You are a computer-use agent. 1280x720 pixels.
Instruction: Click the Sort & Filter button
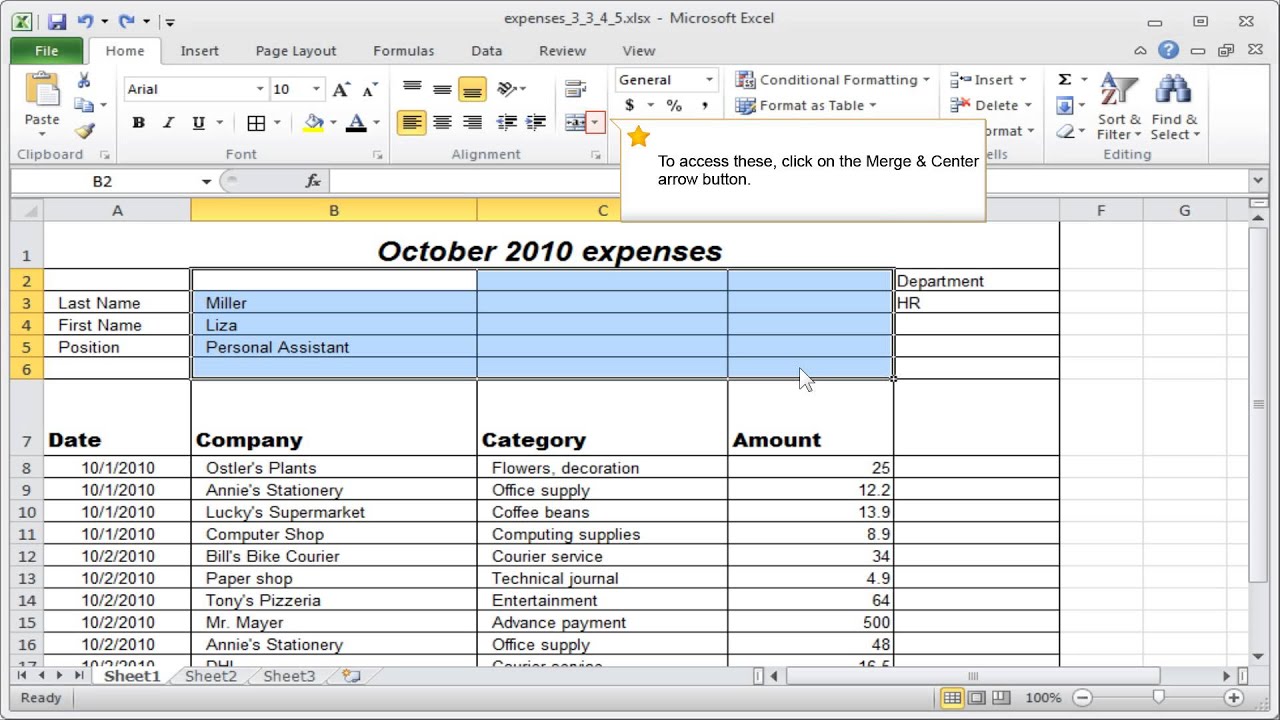pyautogui.click(x=1118, y=108)
